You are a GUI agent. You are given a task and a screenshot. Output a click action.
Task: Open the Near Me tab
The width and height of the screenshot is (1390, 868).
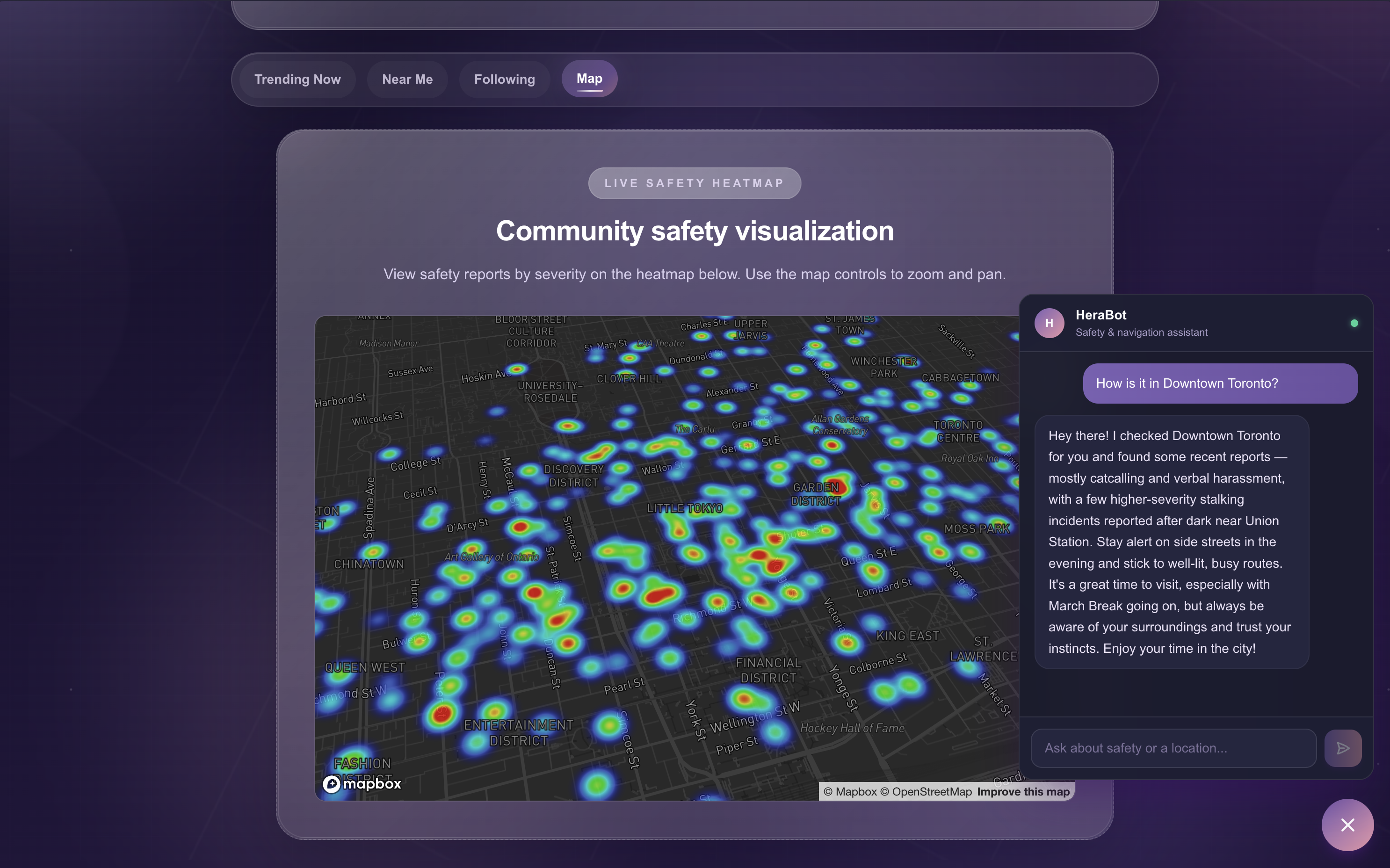coord(407,79)
